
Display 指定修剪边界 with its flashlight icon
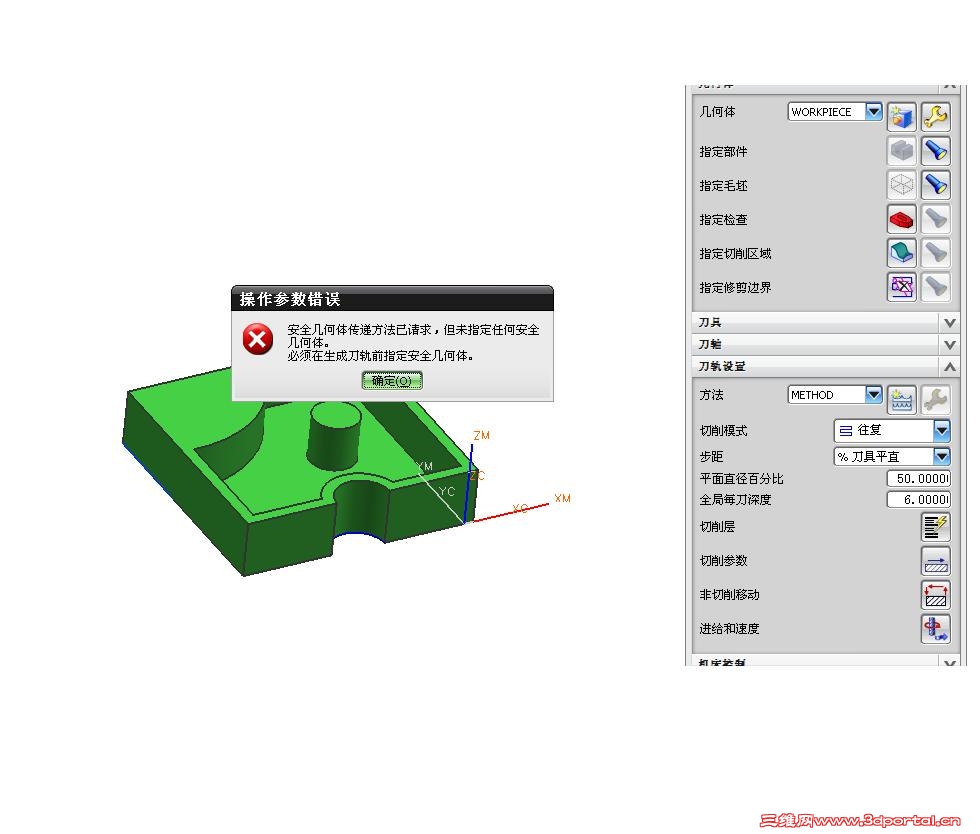point(936,287)
